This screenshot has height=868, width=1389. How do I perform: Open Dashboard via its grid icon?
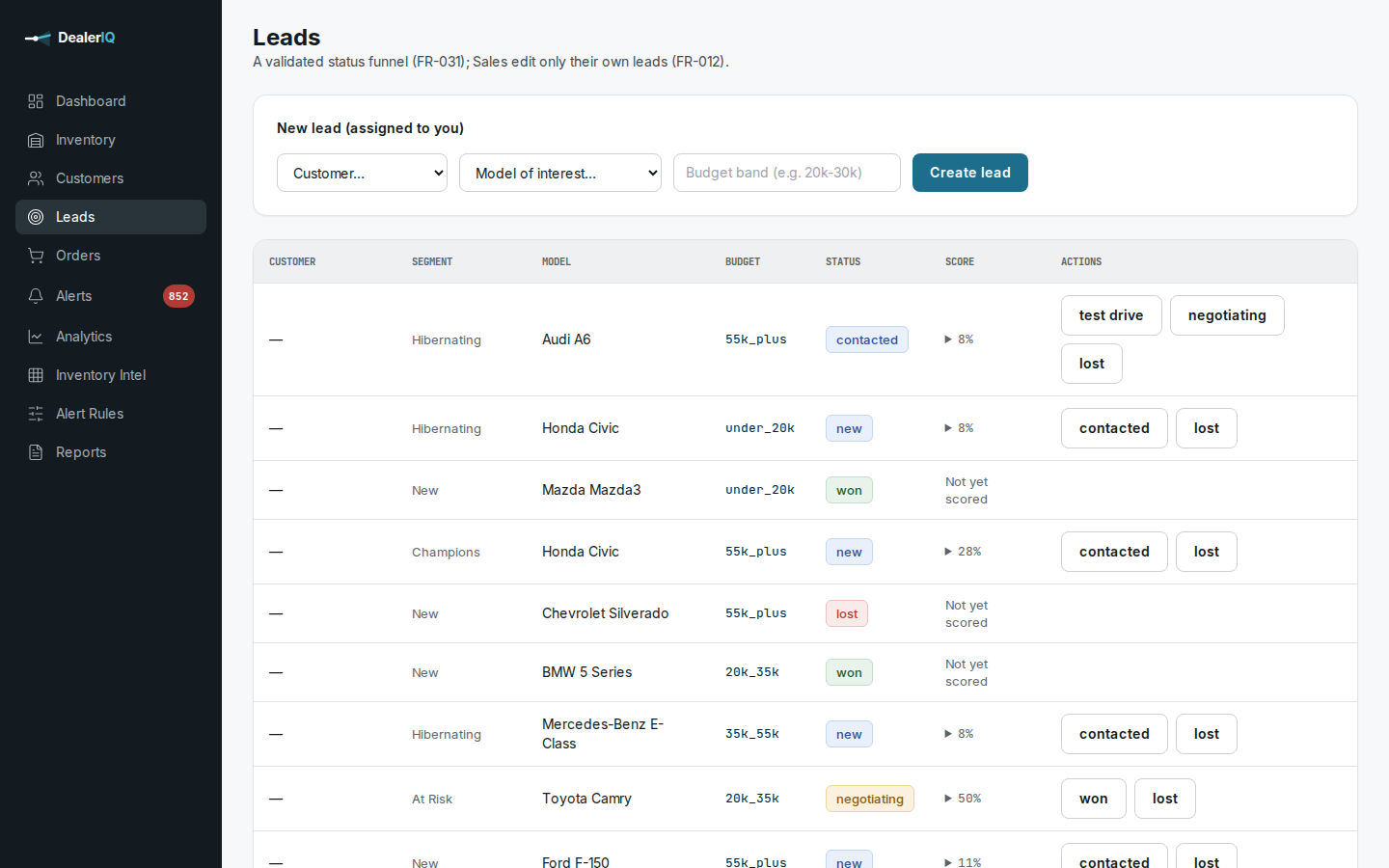tap(36, 101)
